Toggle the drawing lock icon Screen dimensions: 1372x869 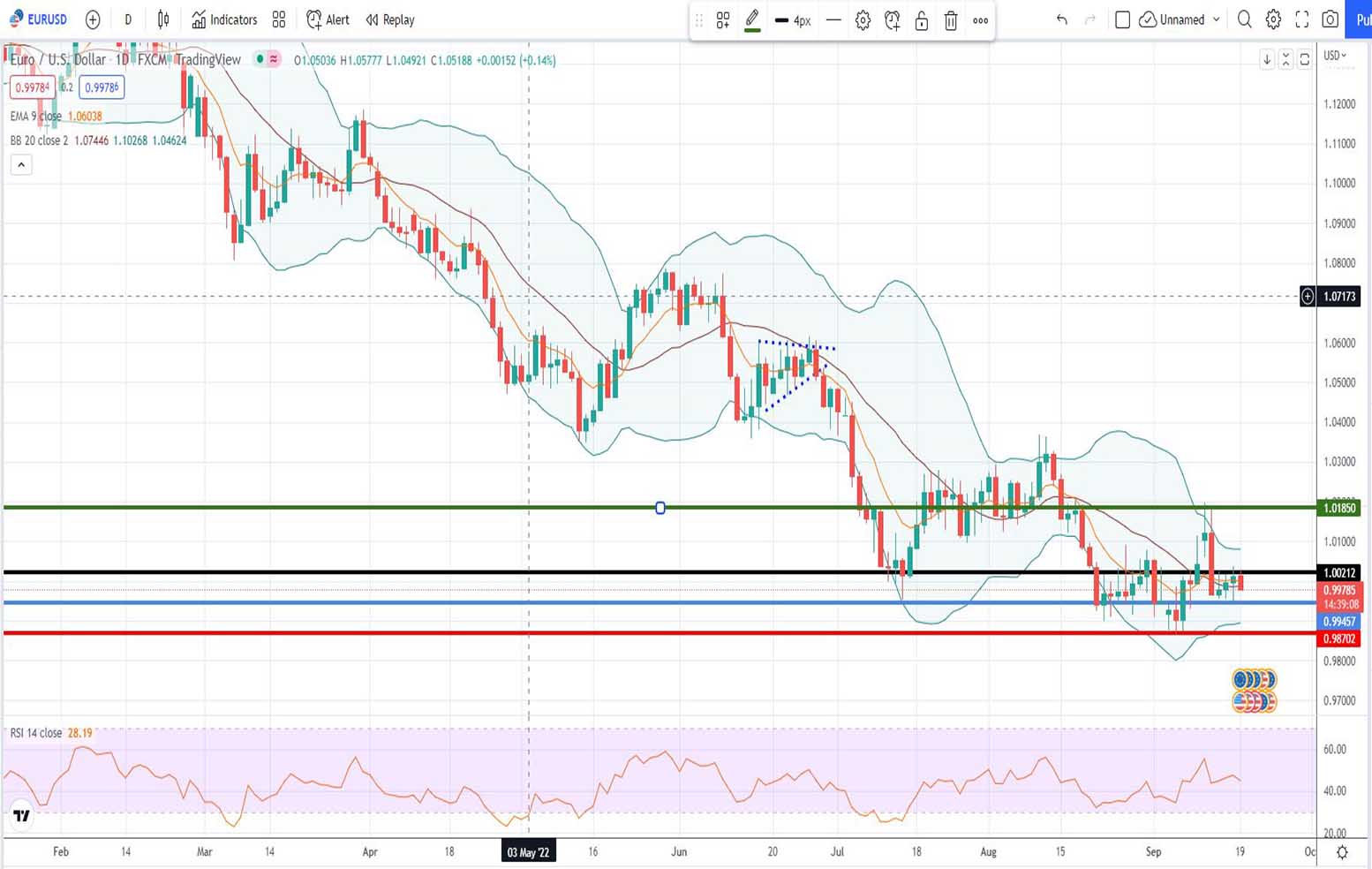click(x=921, y=20)
